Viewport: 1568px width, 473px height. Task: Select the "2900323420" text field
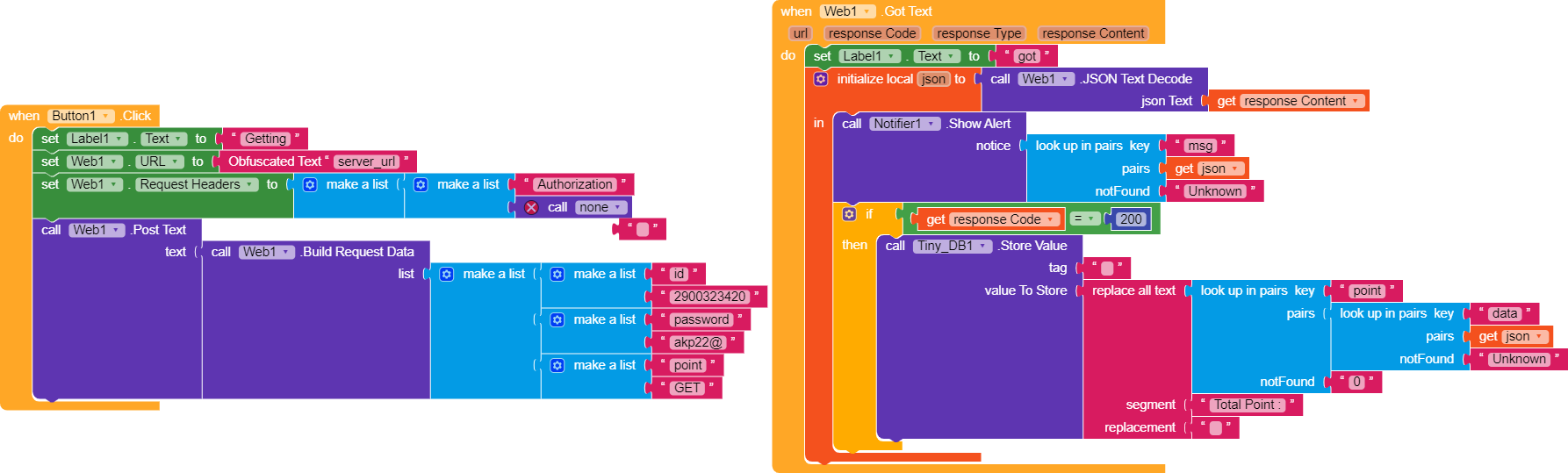[709, 297]
